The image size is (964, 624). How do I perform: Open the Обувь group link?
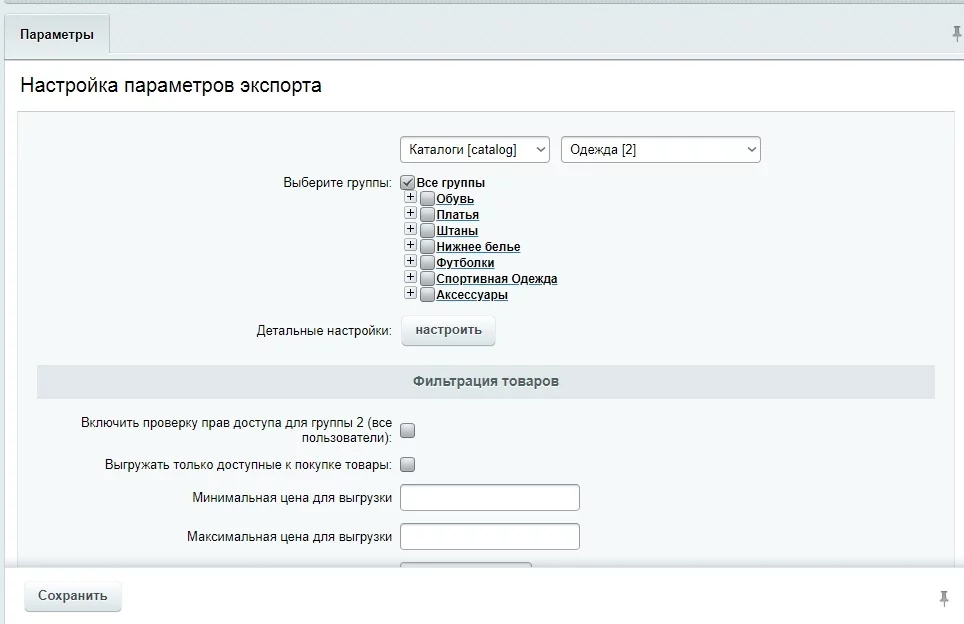tap(455, 199)
